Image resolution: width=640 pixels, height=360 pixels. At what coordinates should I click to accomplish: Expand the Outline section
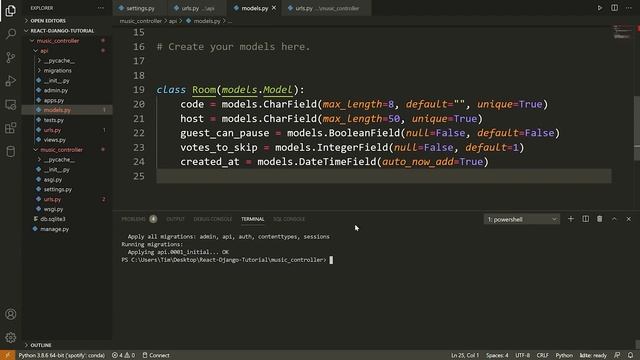tap(41, 345)
